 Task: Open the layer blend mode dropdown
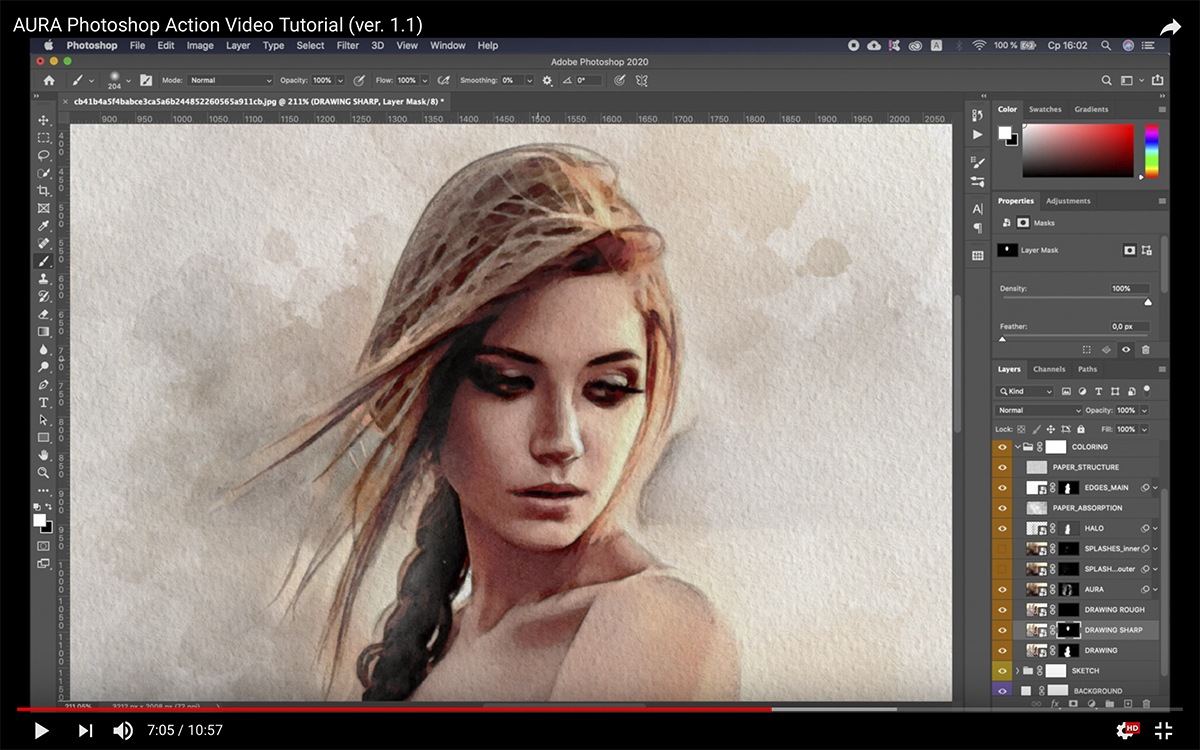pos(1038,410)
